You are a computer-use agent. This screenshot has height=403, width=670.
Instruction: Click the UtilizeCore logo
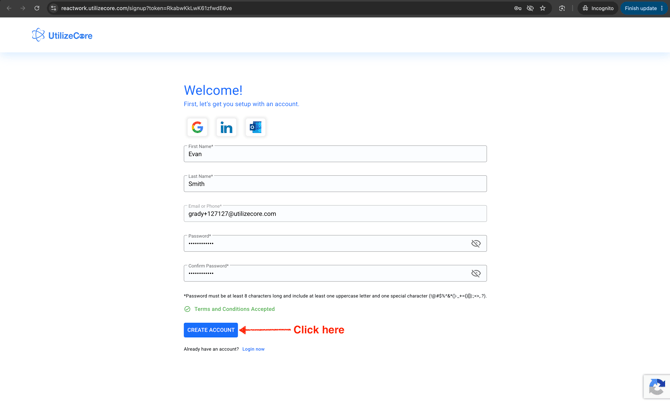click(62, 35)
